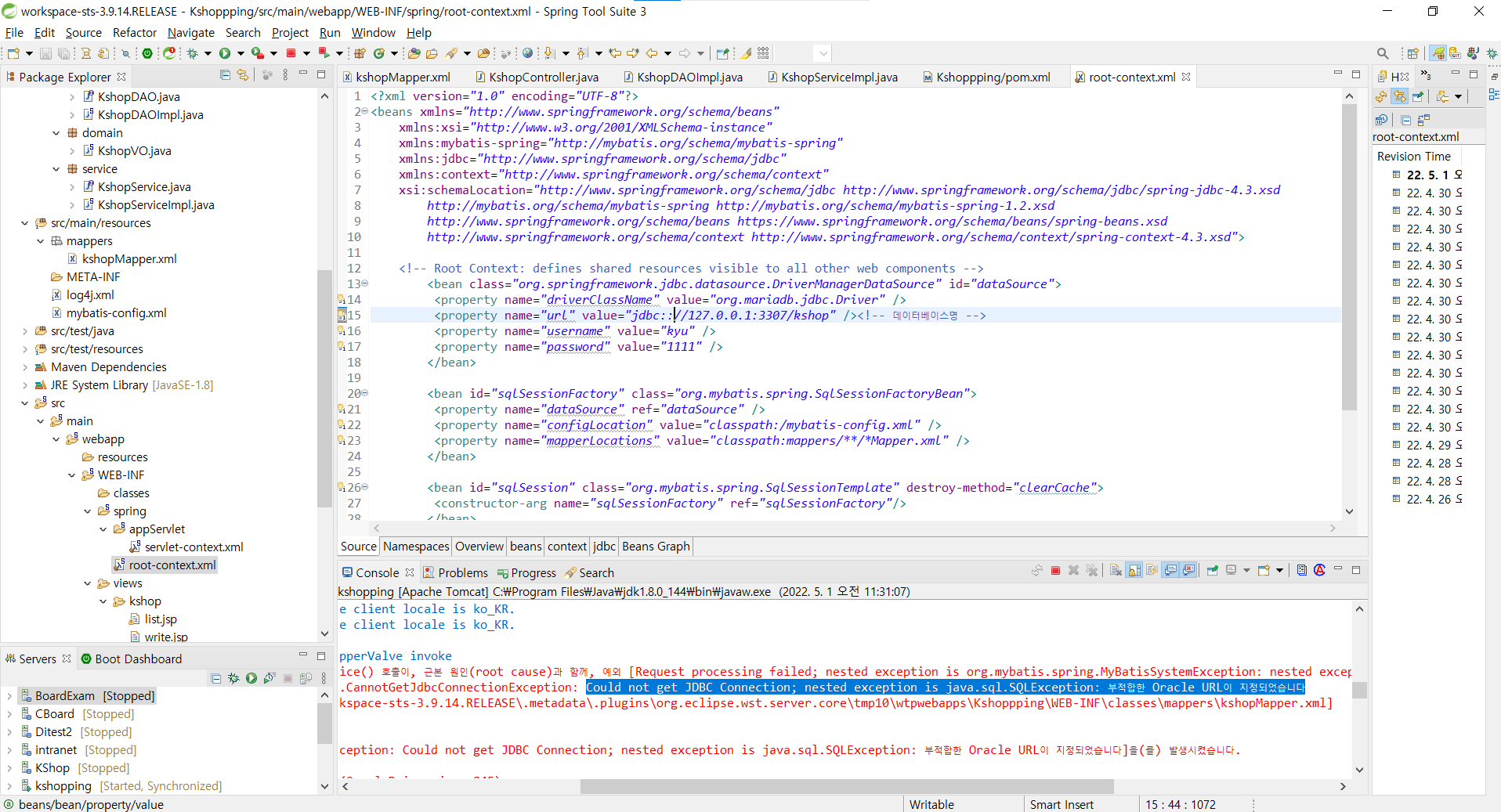Click the Save toolbar icon
The width and height of the screenshot is (1501, 812).
pos(45,53)
